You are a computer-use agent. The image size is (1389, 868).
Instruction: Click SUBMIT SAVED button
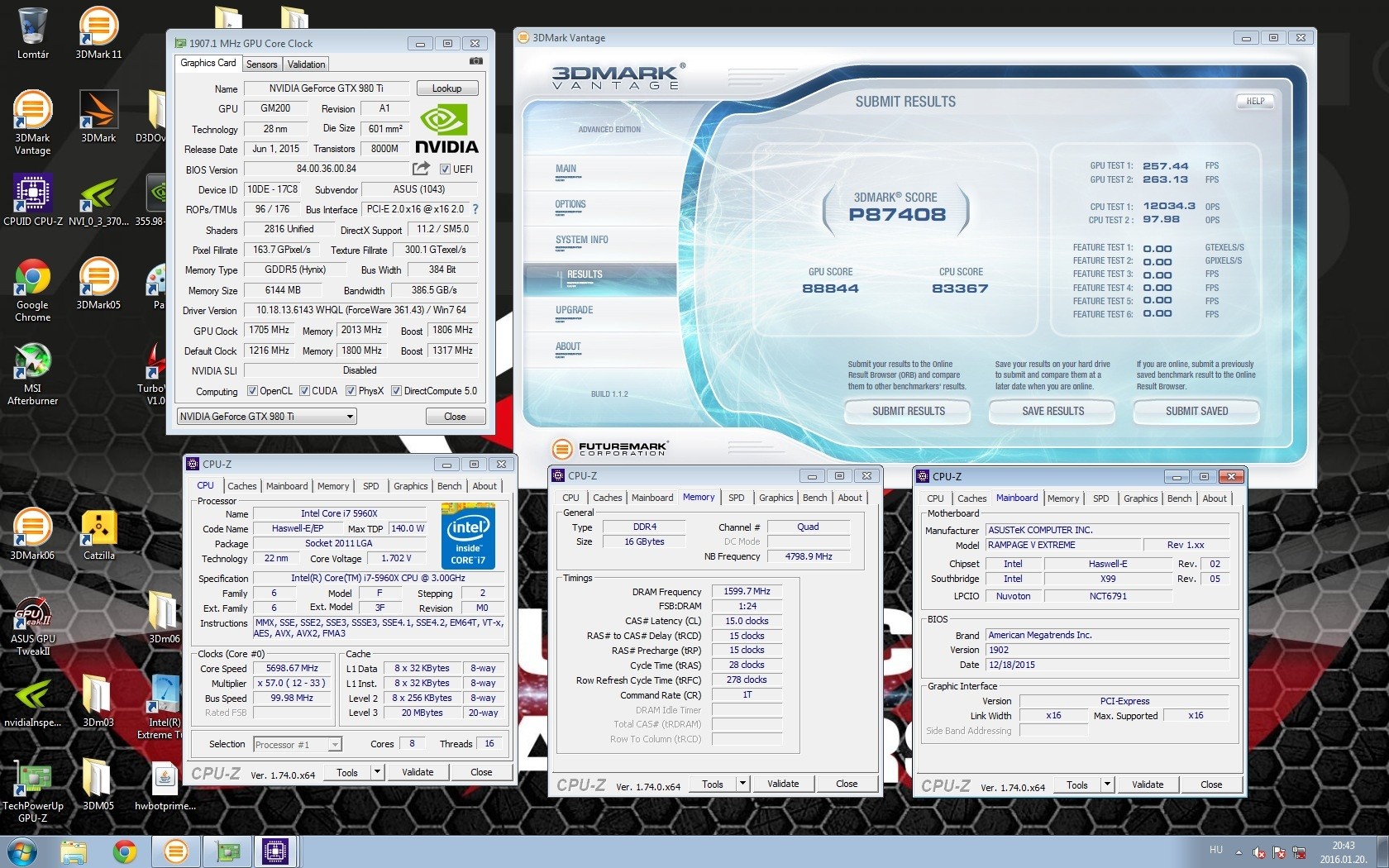1196,411
